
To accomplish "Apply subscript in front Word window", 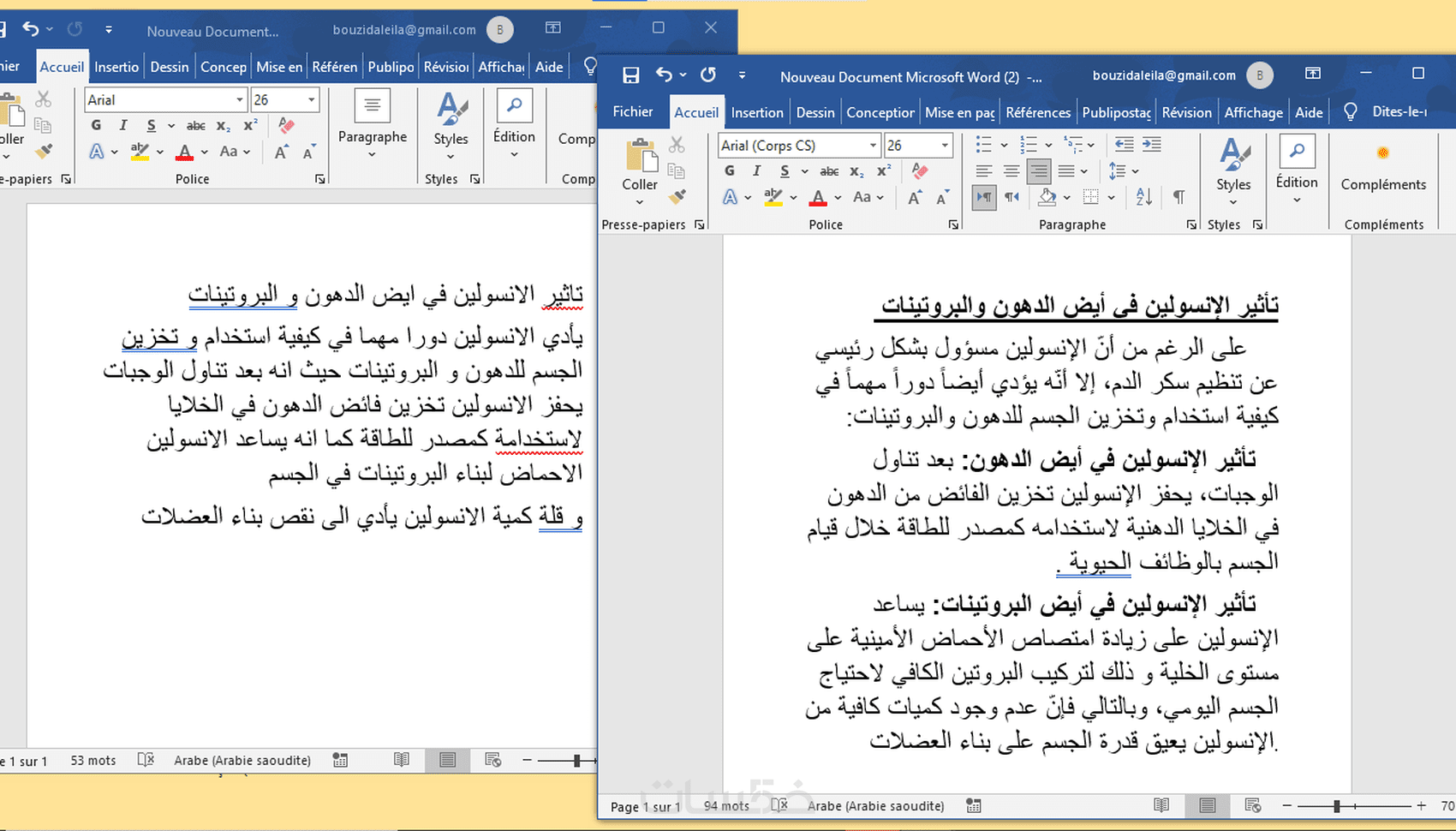I will point(856,171).
